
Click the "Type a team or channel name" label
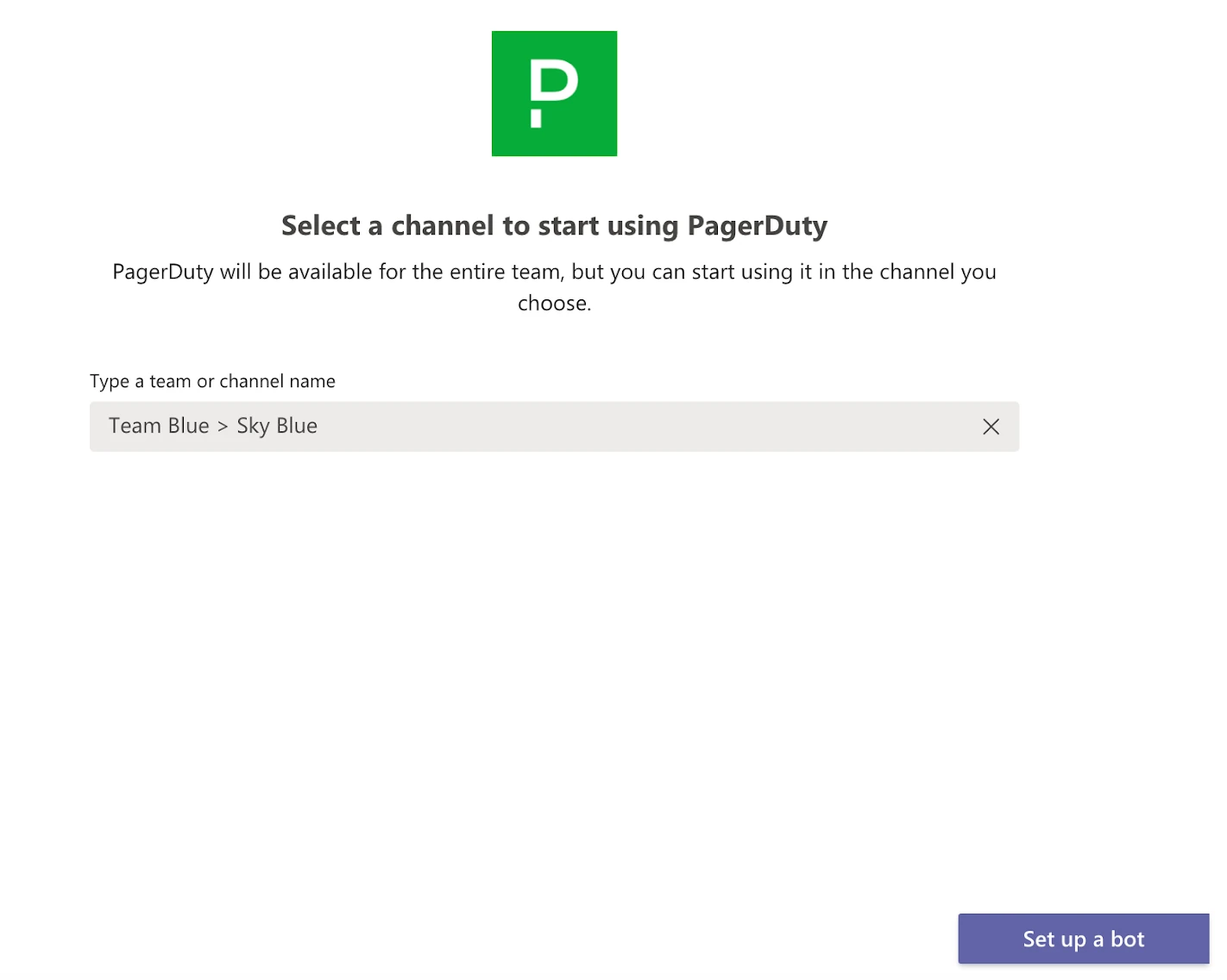(x=212, y=381)
